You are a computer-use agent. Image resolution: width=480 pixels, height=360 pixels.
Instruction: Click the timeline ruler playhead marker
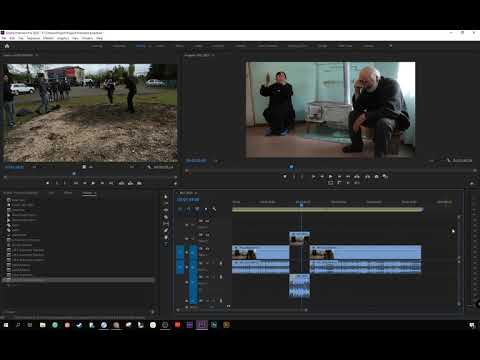point(301,204)
